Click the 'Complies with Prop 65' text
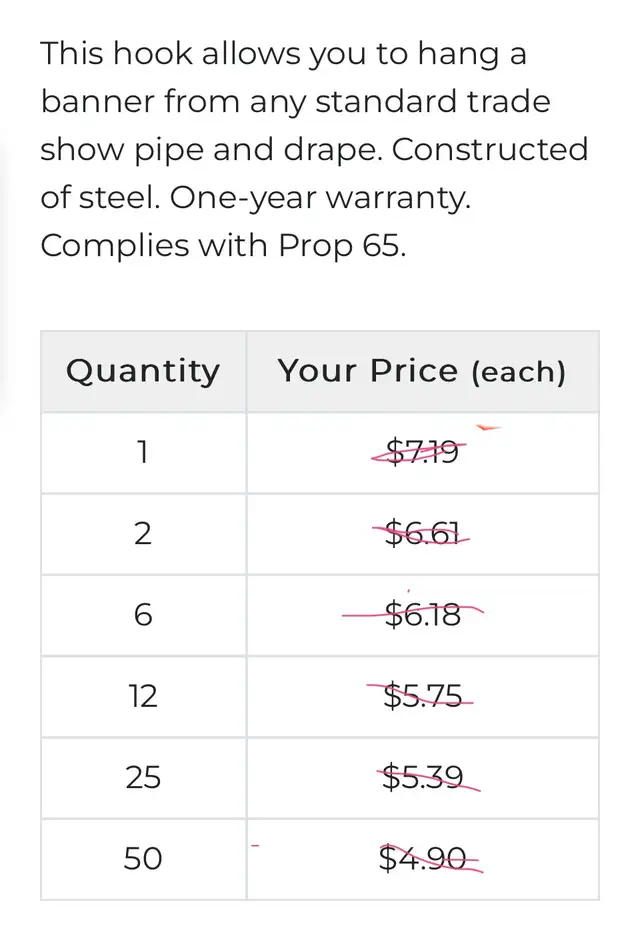The height and width of the screenshot is (943, 640). pos(223,246)
